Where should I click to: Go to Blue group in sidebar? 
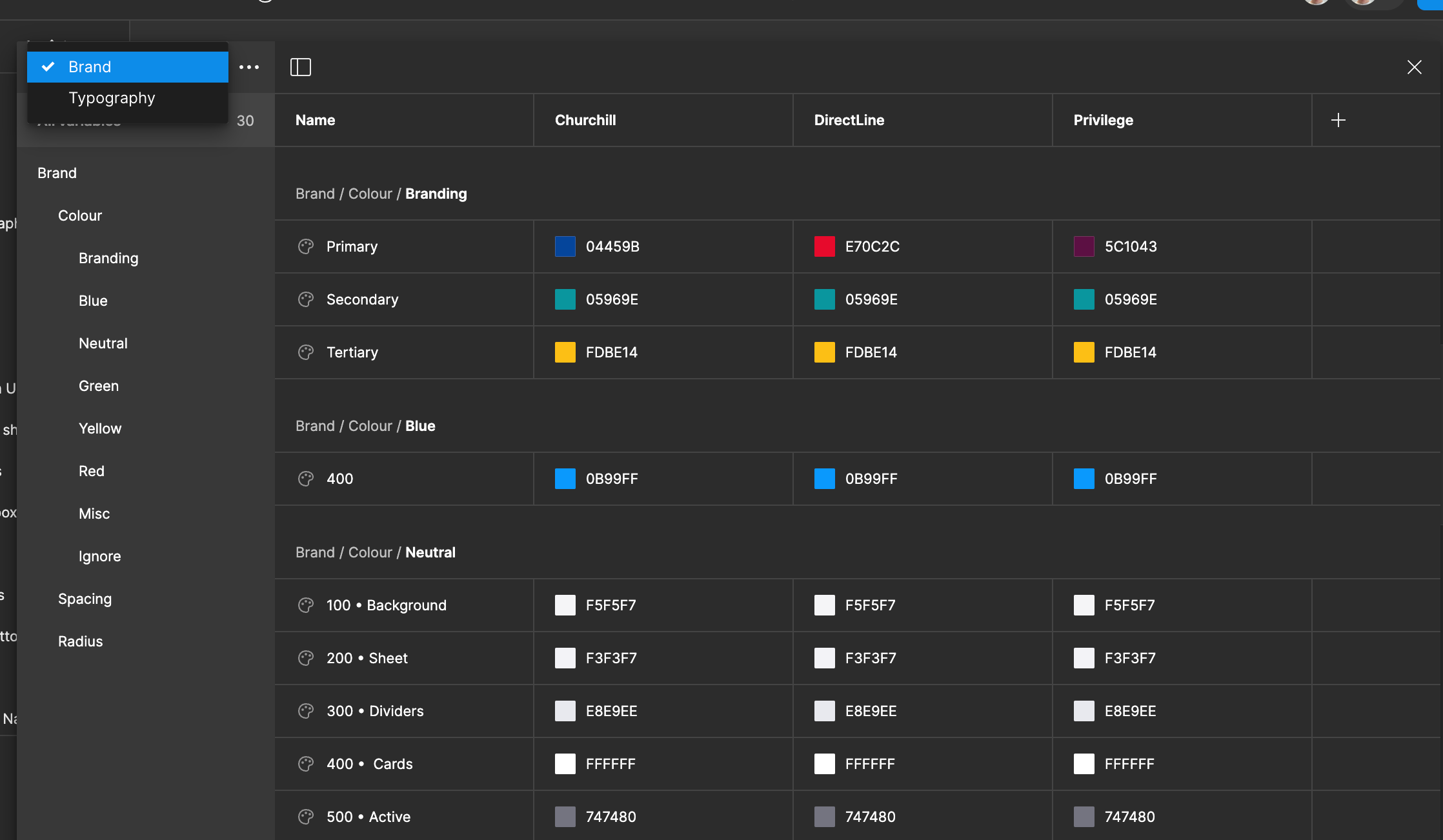93,301
